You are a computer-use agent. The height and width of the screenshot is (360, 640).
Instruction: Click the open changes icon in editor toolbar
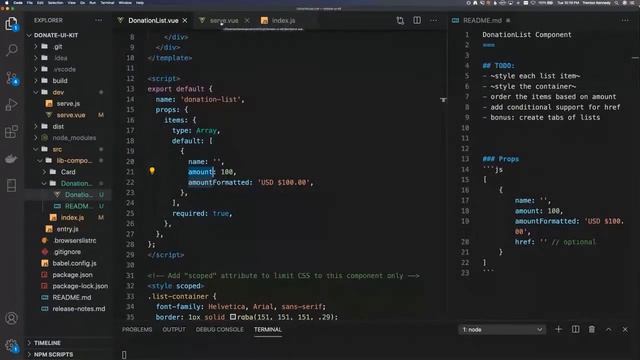click(400, 20)
